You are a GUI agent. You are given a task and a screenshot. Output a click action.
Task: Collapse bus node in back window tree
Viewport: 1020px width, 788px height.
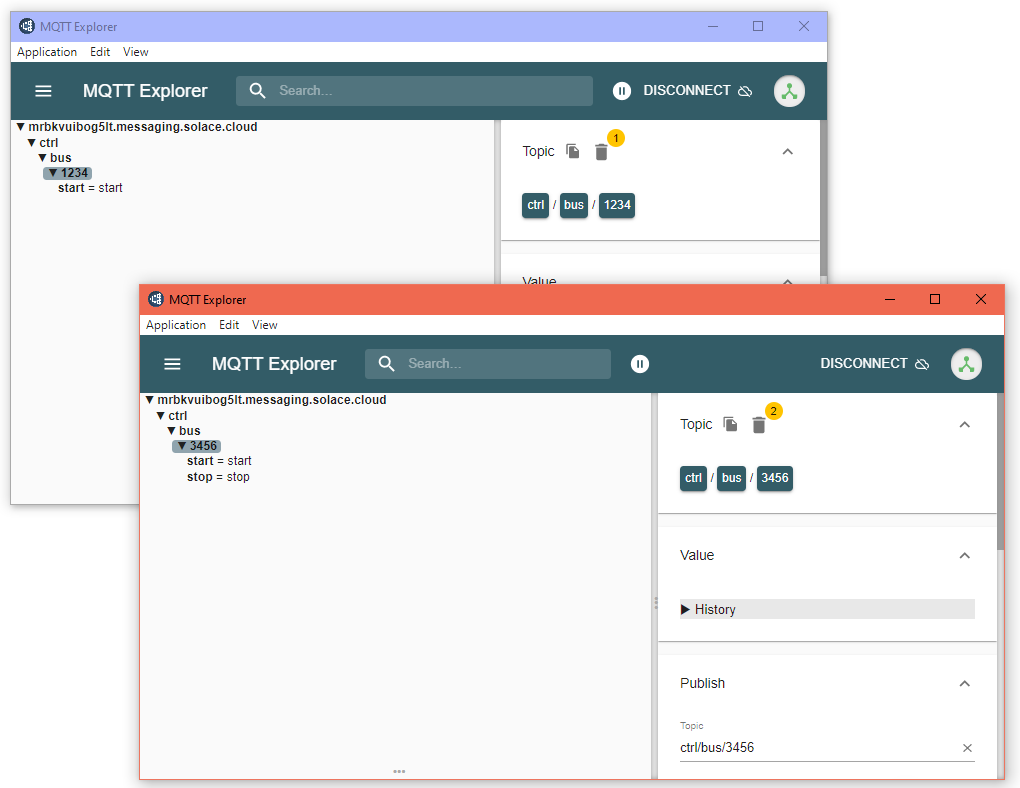click(x=42, y=157)
